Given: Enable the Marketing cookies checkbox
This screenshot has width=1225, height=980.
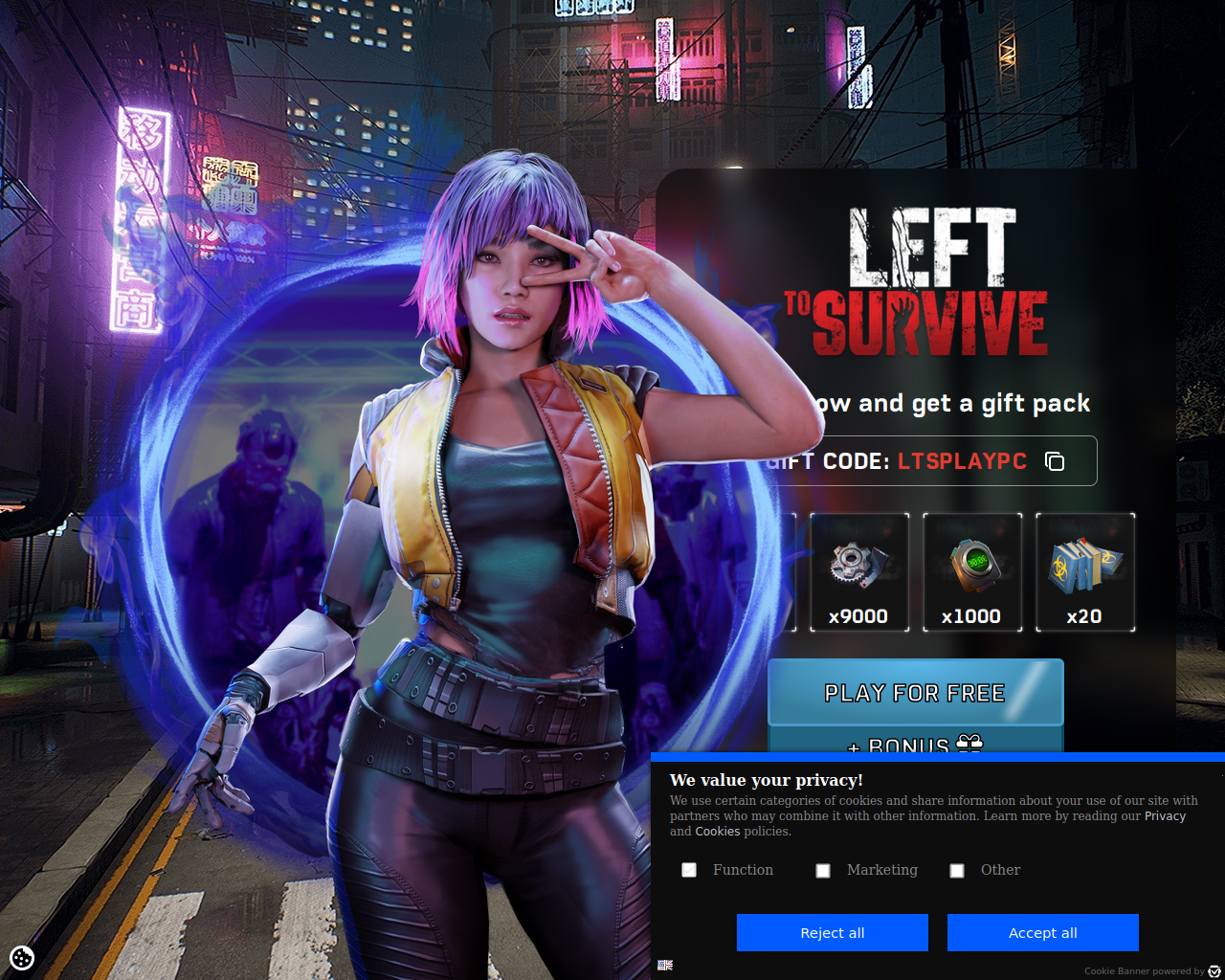Looking at the screenshot, I should 823,870.
